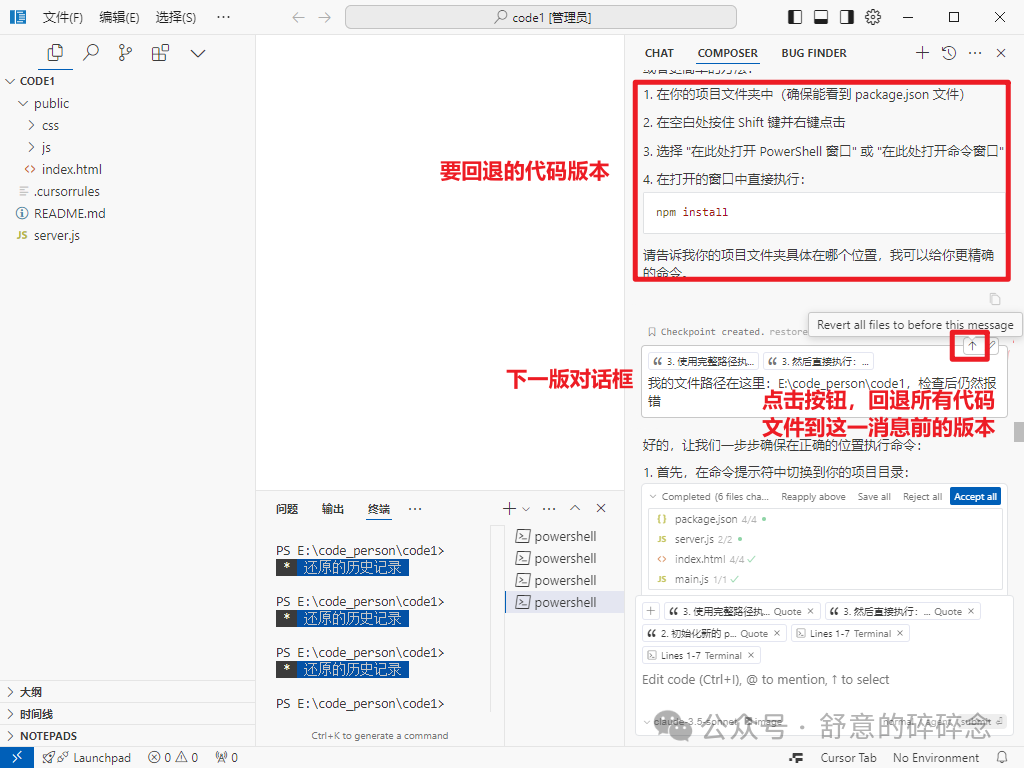This screenshot has height=768, width=1024.
Task: Go back with the left arrow
Action: tap(298, 18)
